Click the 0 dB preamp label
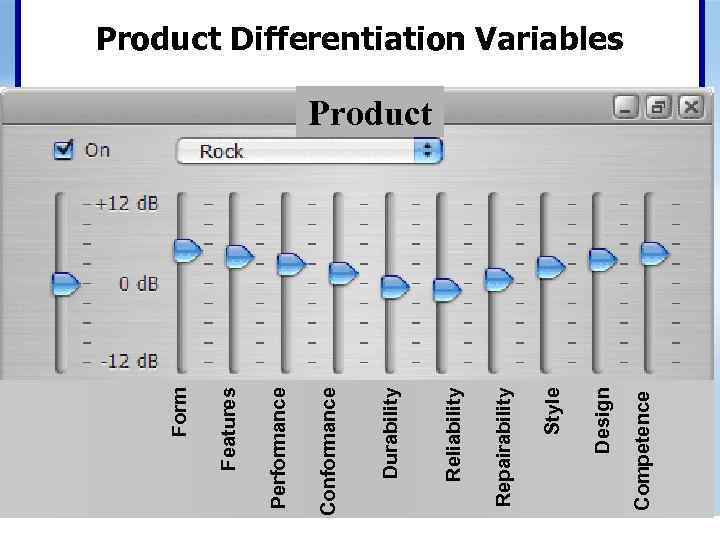Viewport: 720px width, 540px height. point(138,284)
